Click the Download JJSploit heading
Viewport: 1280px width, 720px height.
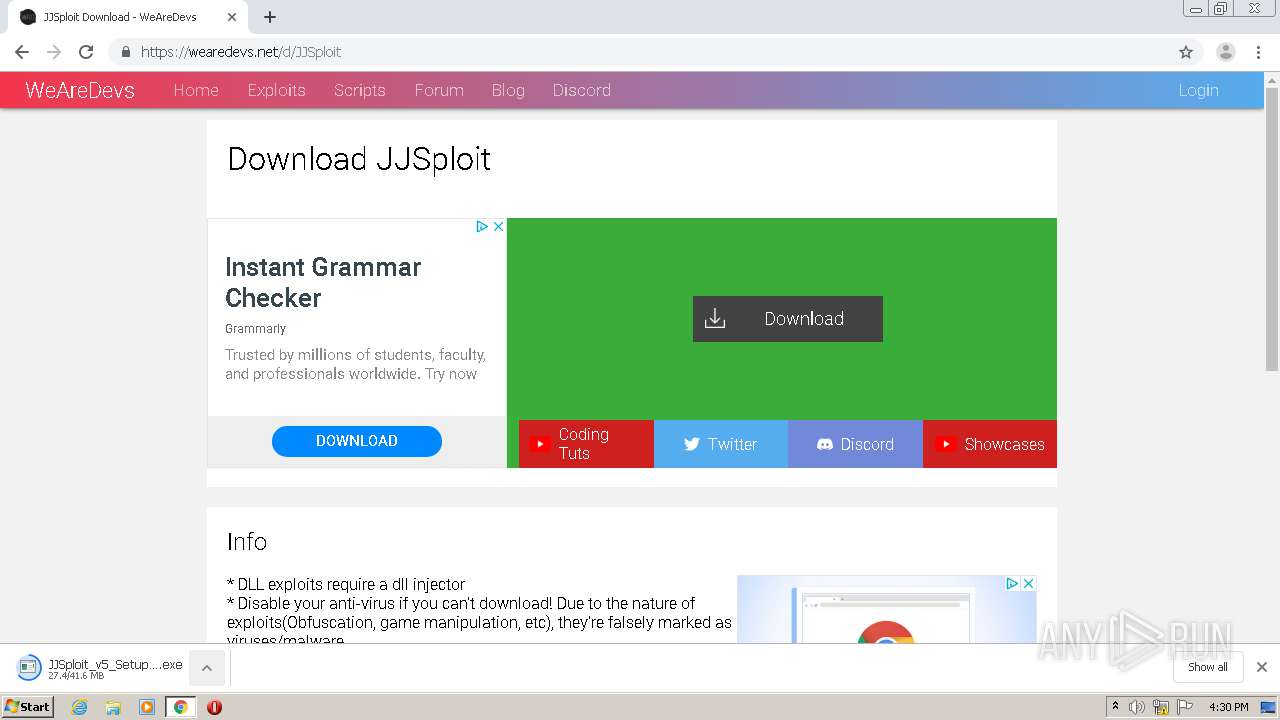[359, 159]
